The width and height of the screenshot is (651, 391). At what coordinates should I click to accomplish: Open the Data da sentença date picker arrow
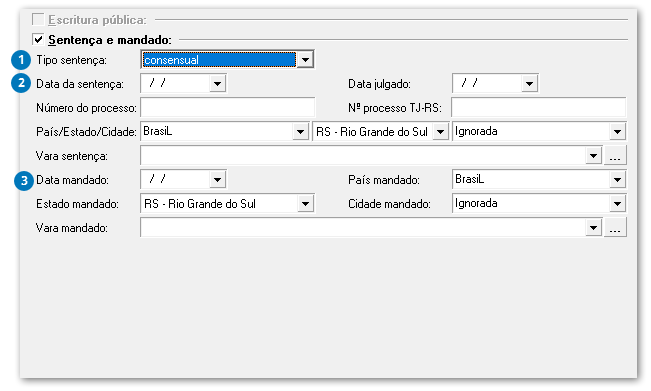point(218,84)
